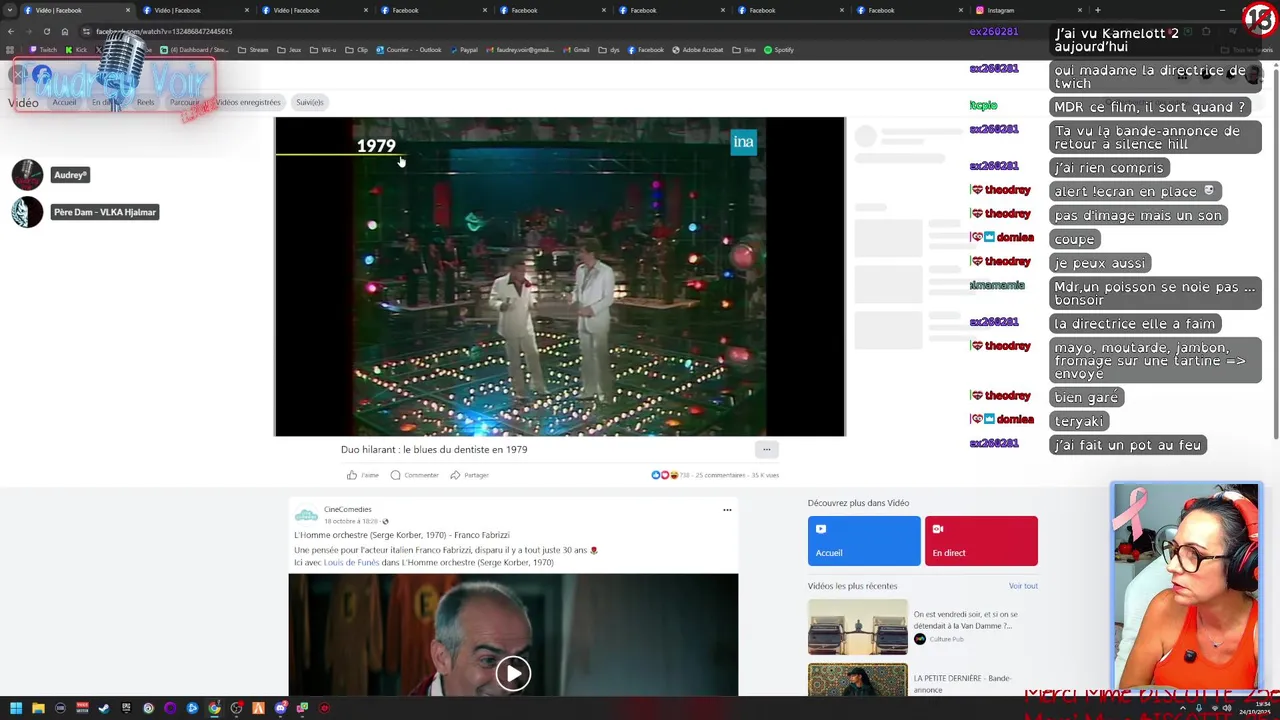Open the post date 18 octobre
This screenshot has width=1280, height=720.
[351, 521]
